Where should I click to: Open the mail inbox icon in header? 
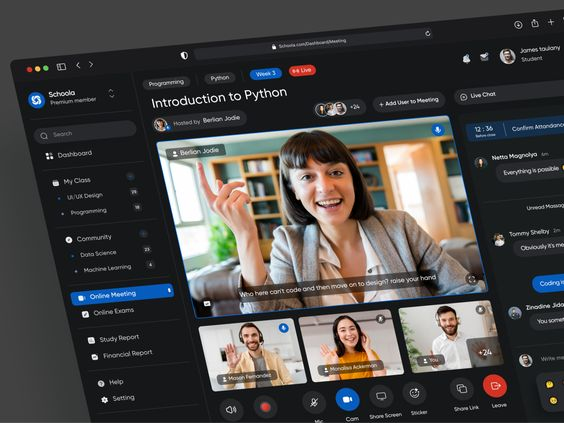(x=485, y=57)
